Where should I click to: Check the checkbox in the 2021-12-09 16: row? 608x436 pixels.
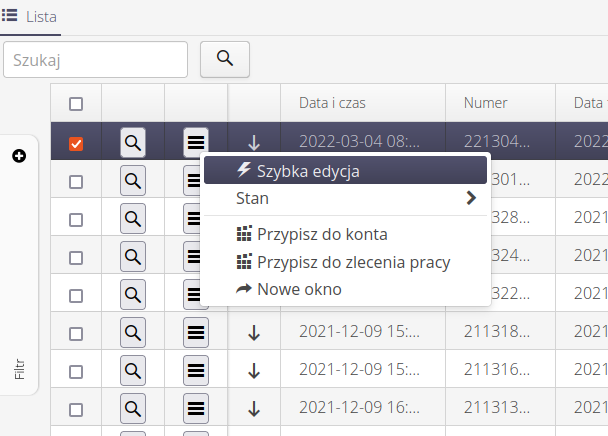tap(76, 408)
